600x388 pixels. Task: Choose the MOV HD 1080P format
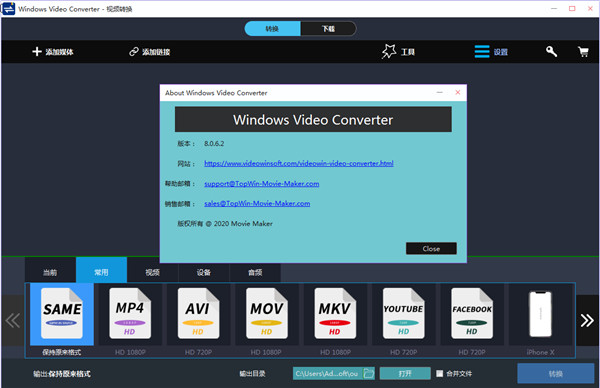point(267,314)
